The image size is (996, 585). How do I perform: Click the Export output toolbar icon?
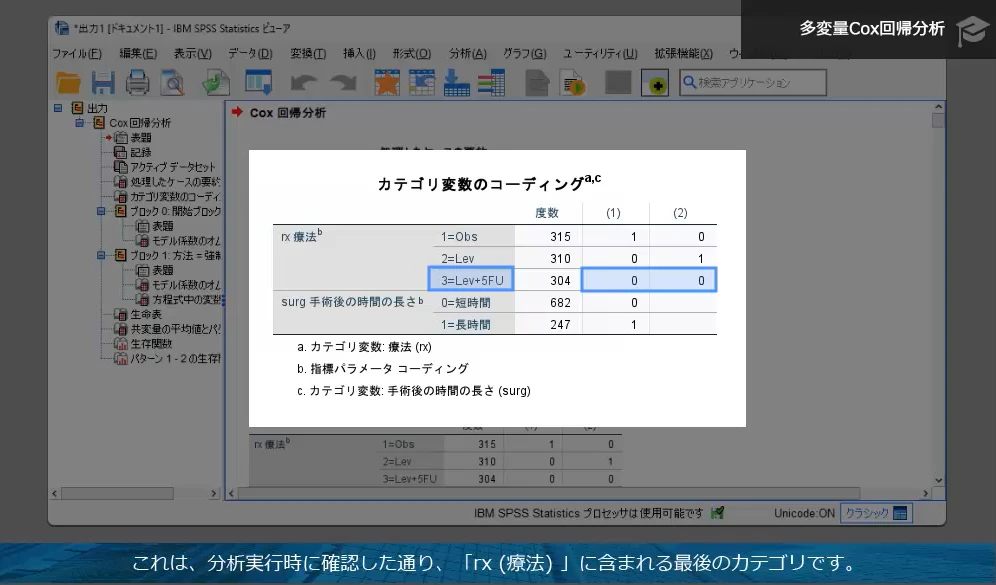click(216, 83)
